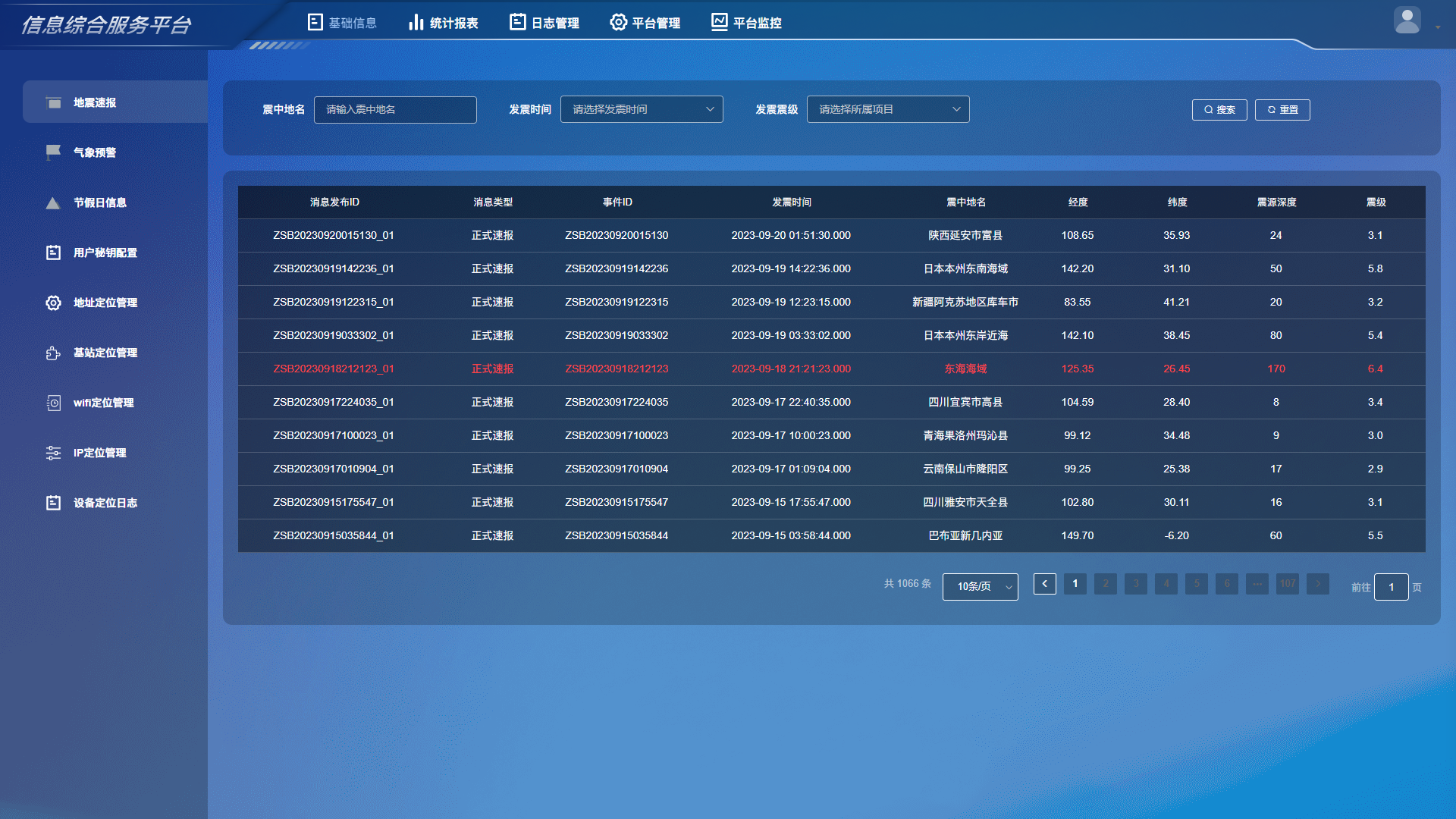Click the 地震速报 sidebar icon

(53, 102)
